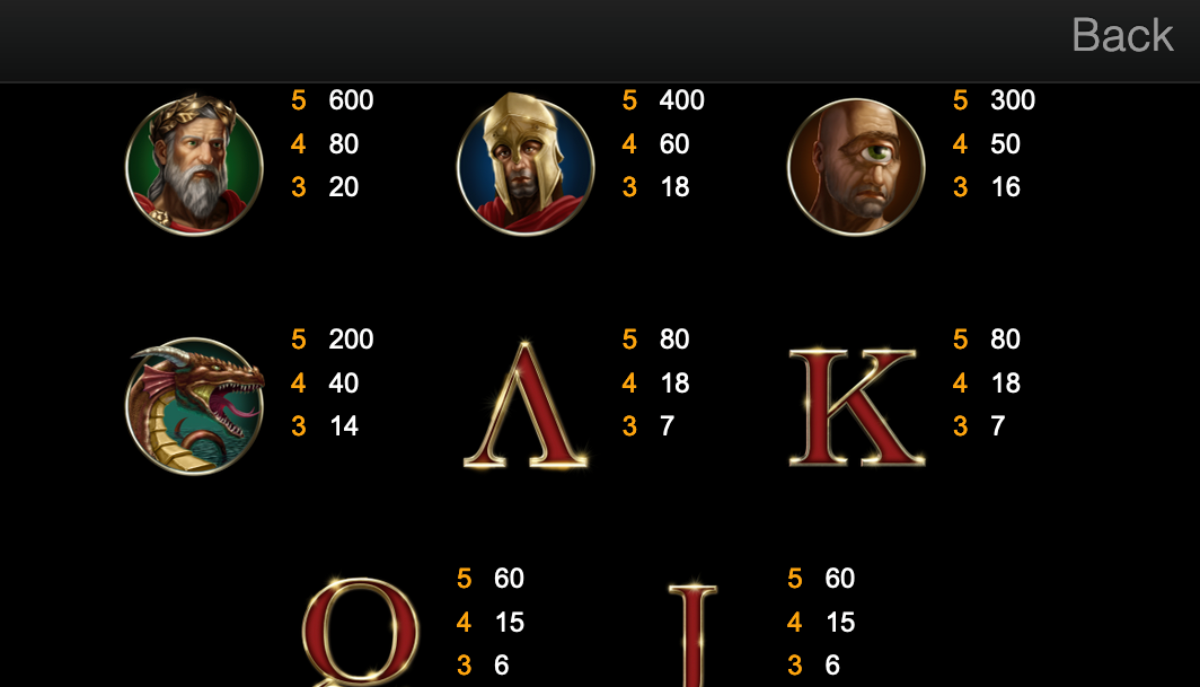Select the golden helmet warrior icon
1200x687 pixels.
pyautogui.click(x=525, y=164)
